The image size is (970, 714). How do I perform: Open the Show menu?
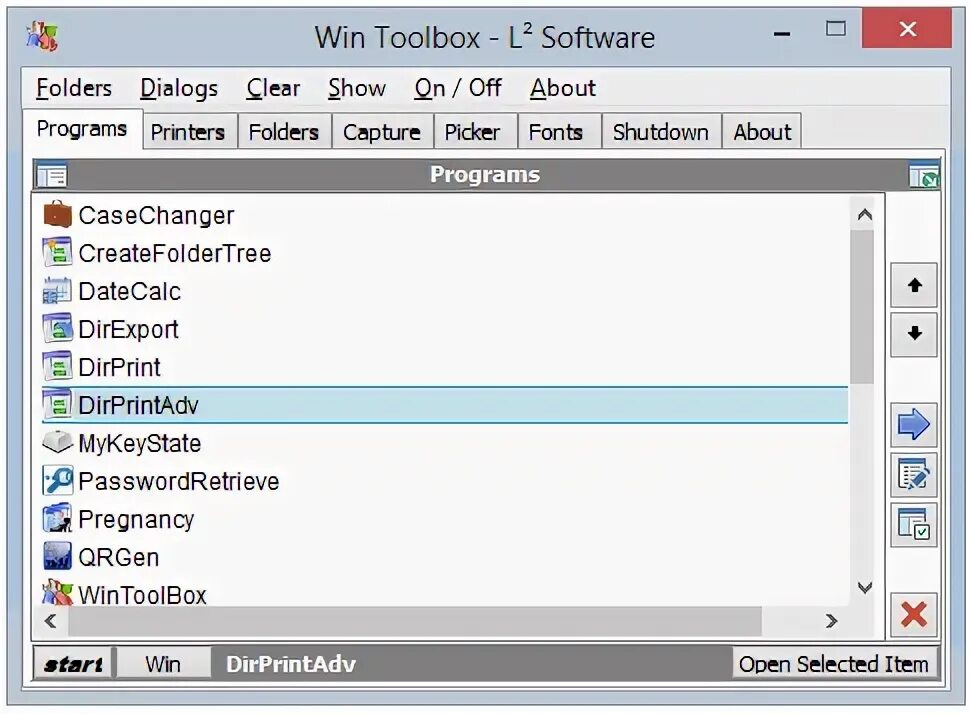(x=357, y=88)
